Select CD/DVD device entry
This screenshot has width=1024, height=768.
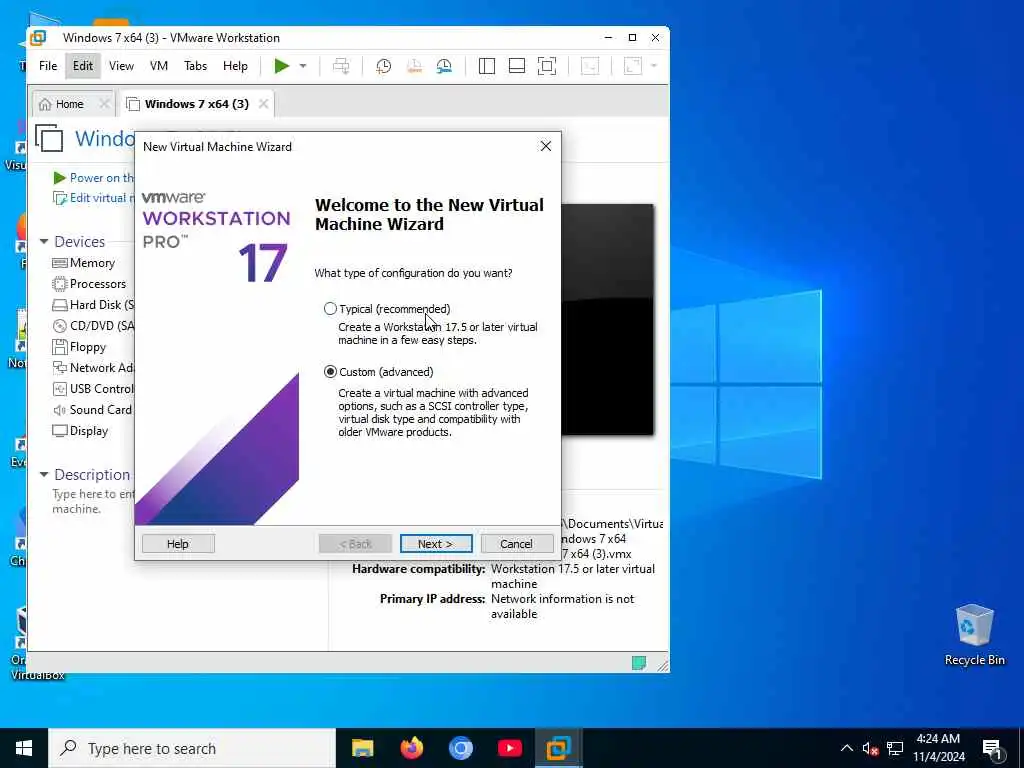(x=93, y=325)
